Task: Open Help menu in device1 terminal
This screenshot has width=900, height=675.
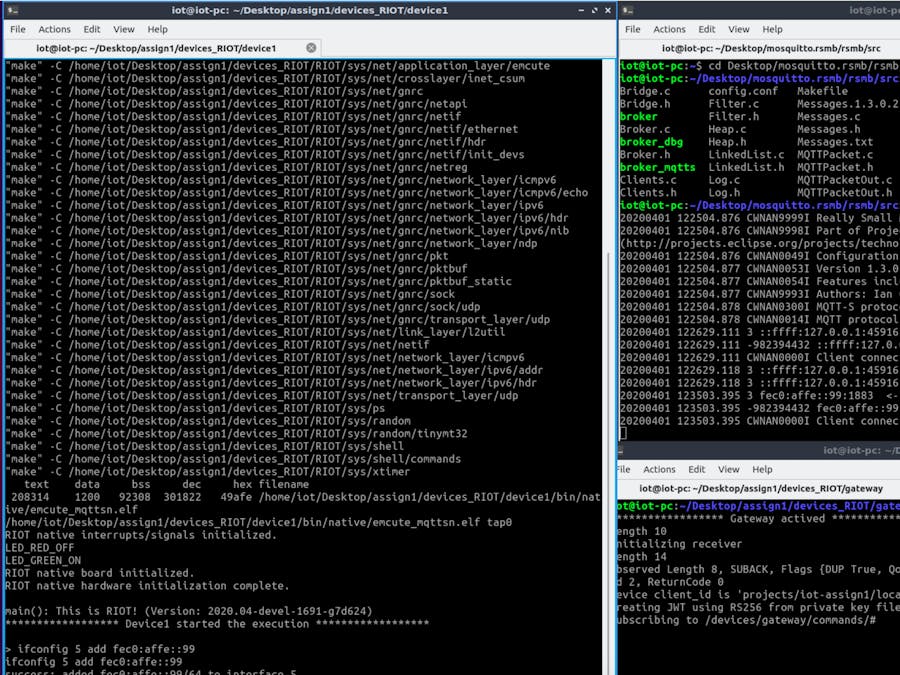Action: pyautogui.click(x=157, y=29)
